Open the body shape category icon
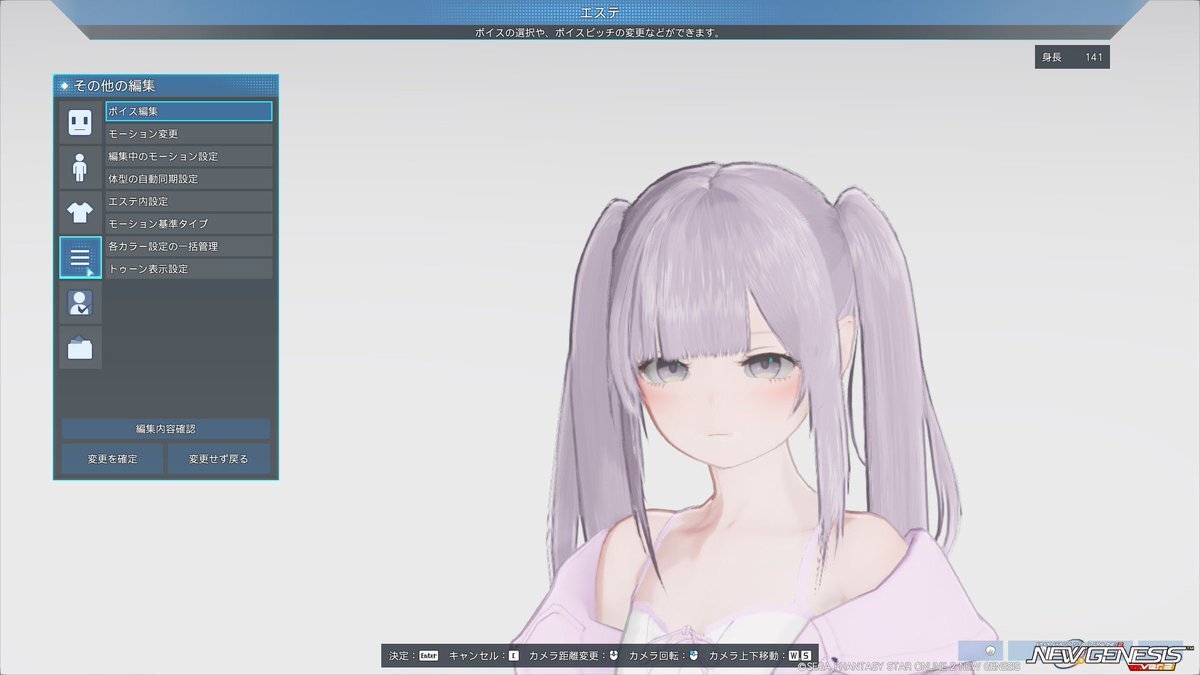Viewport: 1200px width, 675px height. 80,167
